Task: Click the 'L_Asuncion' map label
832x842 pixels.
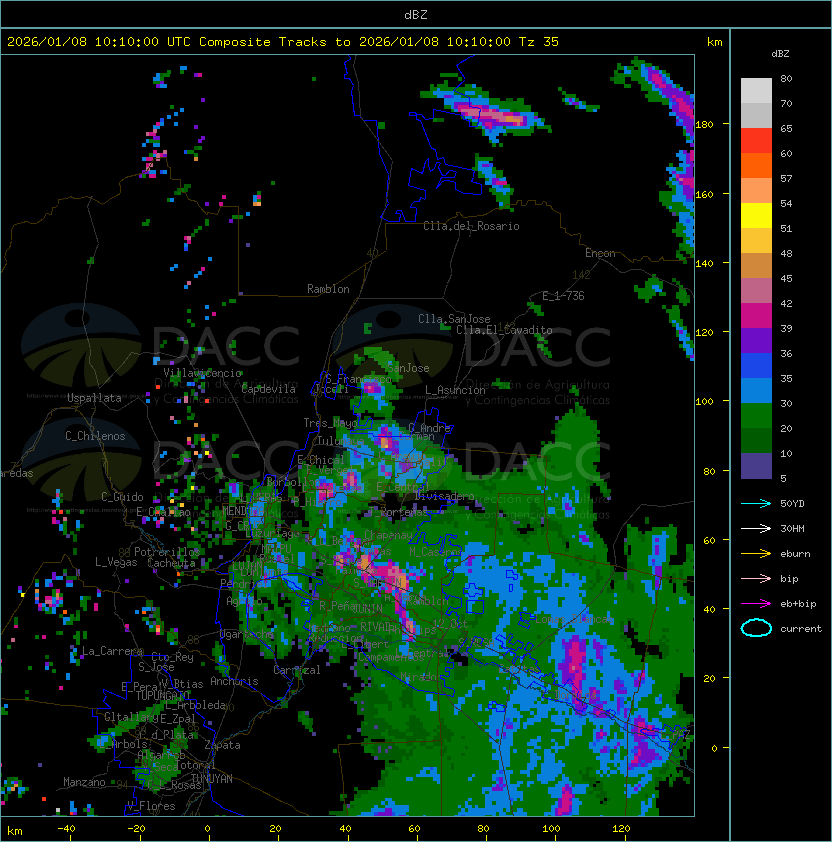Action: pyautogui.click(x=455, y=390)
